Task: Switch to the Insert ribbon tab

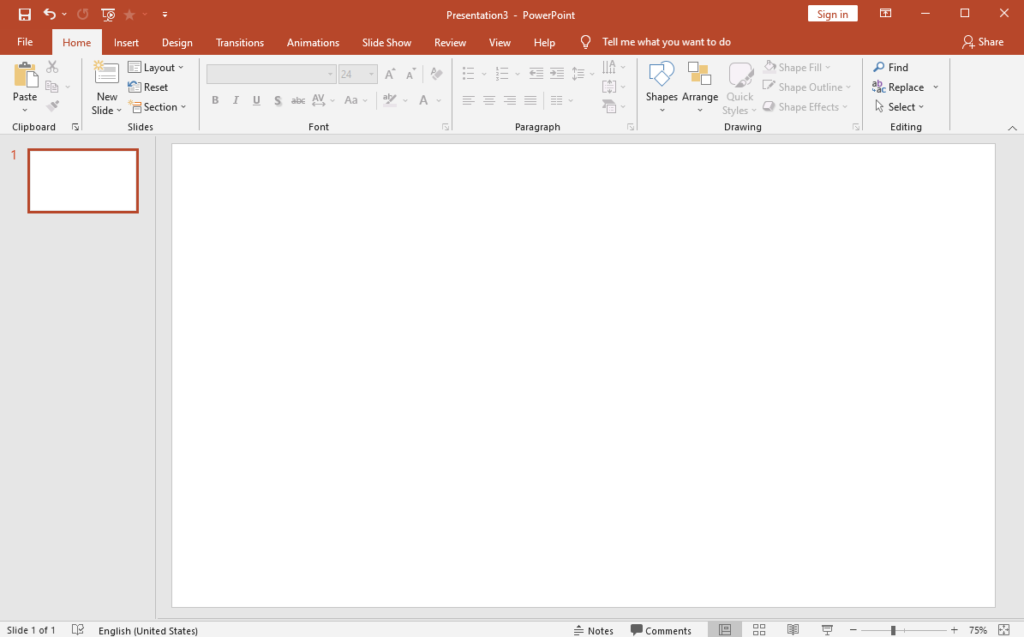Action: pos(126,42)
